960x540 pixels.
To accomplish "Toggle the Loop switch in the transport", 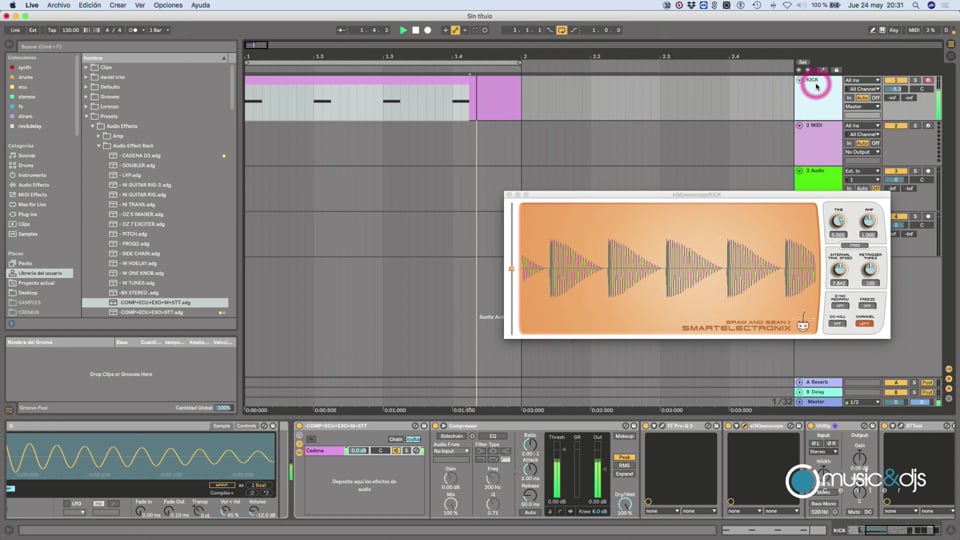I will pos(561,30).
